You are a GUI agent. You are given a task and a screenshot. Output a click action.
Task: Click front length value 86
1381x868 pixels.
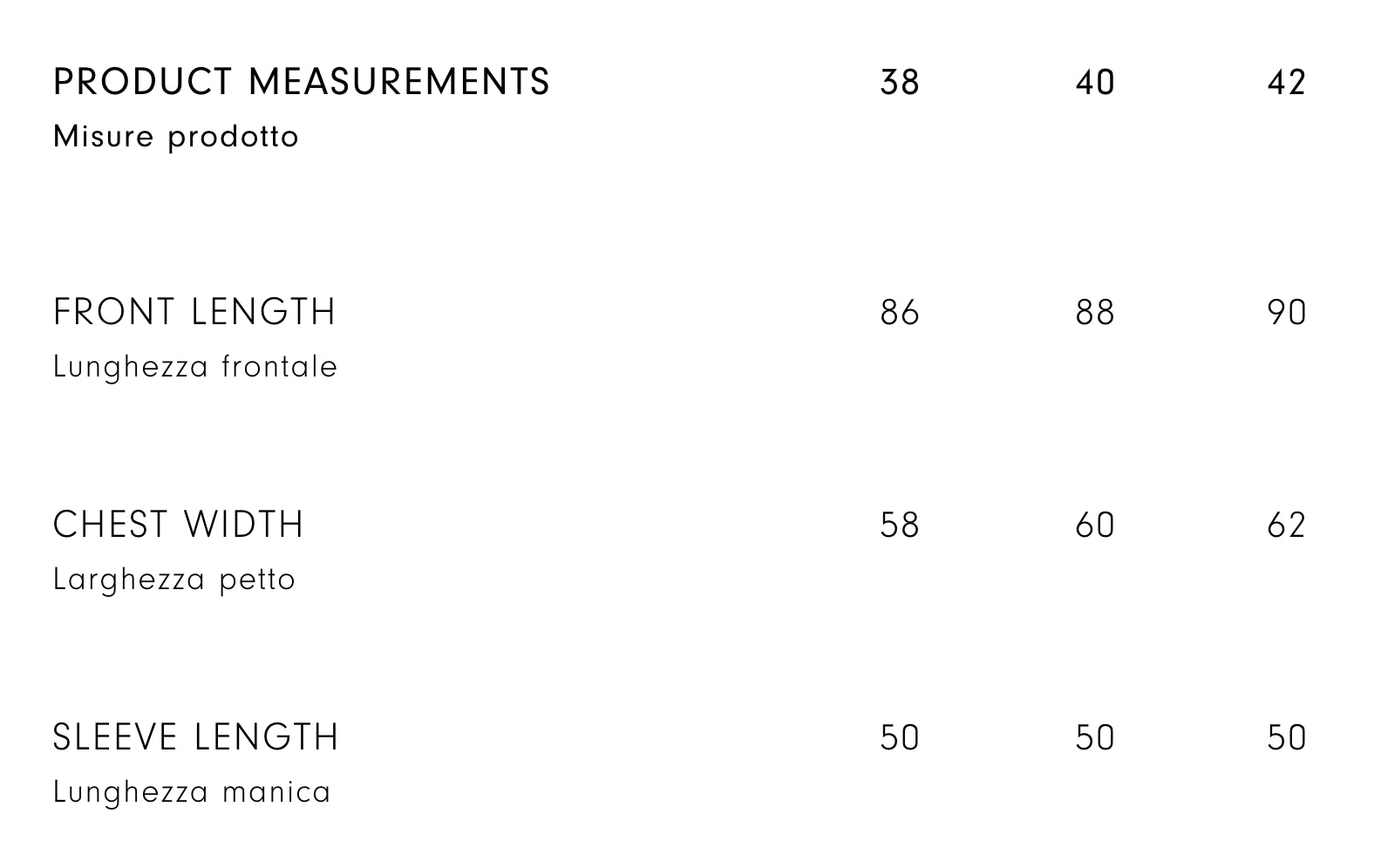point(900,313)
